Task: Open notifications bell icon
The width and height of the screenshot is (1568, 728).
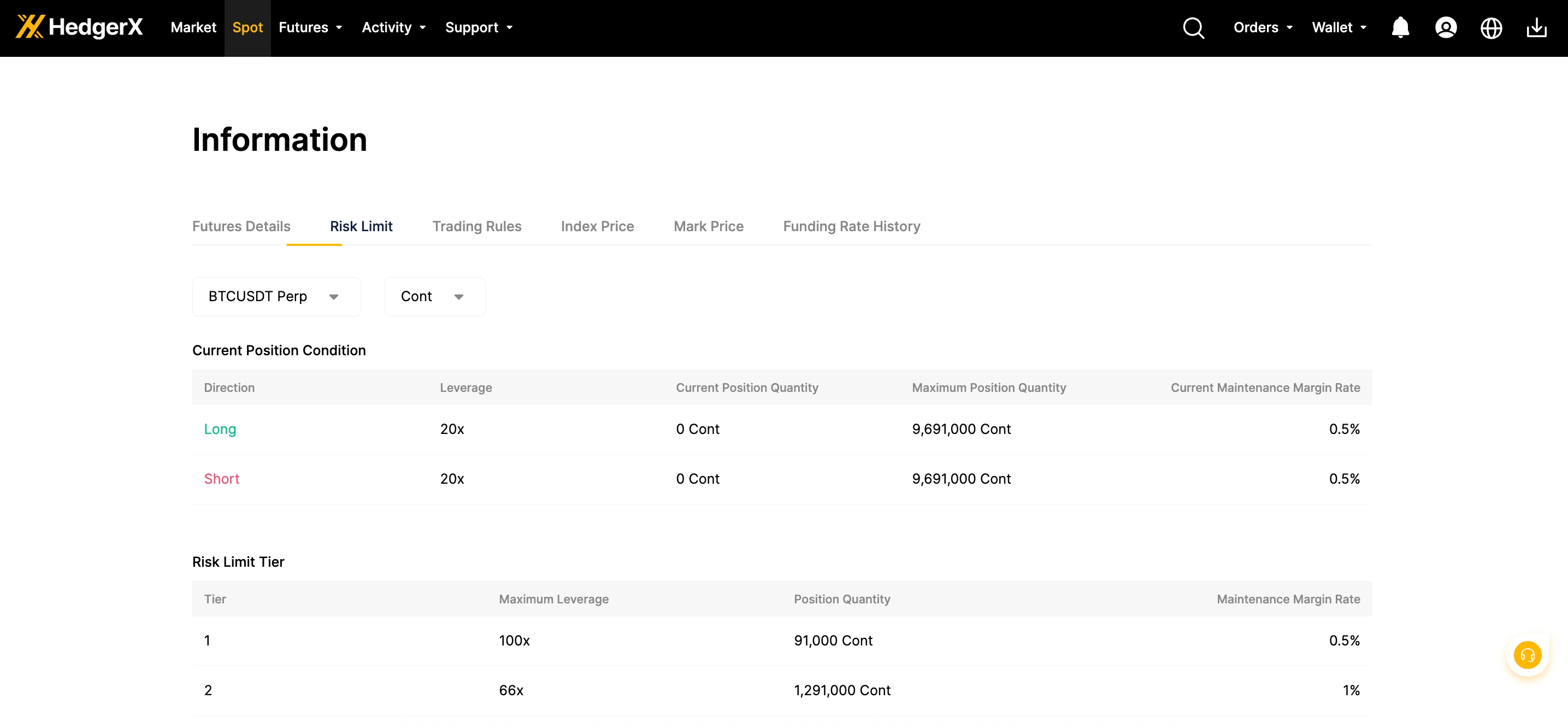Action: 1400,28
